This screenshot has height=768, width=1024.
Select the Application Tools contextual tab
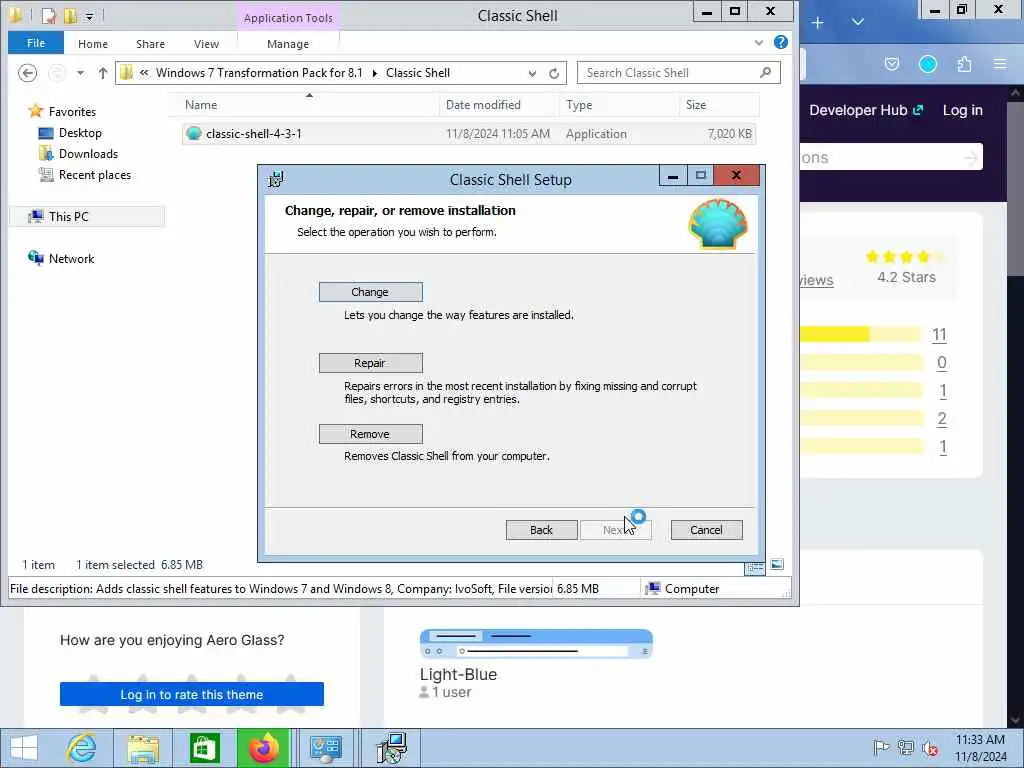pyautogui.click(x=288, y=18)
